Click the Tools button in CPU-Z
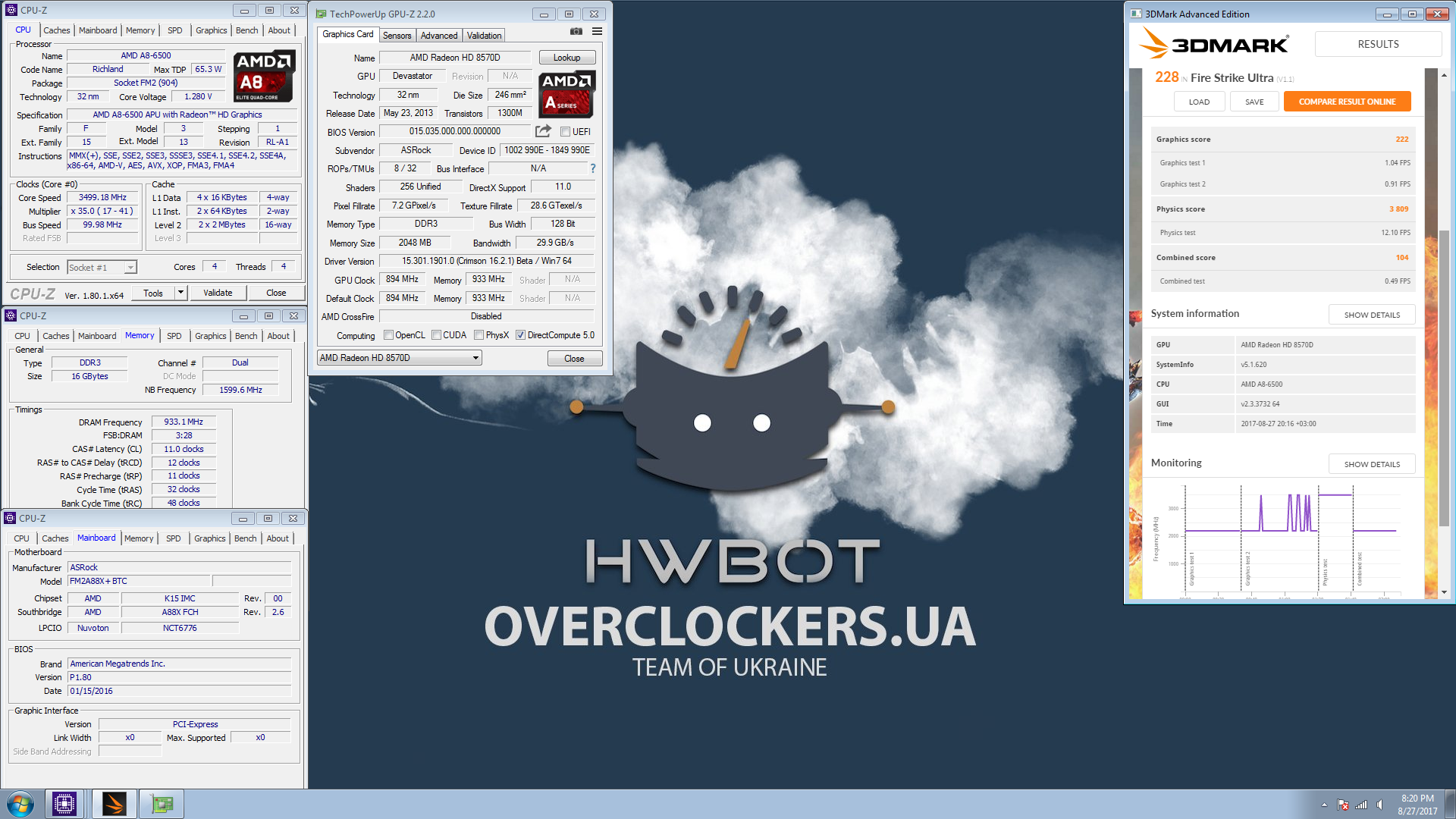 pos(153,293)
